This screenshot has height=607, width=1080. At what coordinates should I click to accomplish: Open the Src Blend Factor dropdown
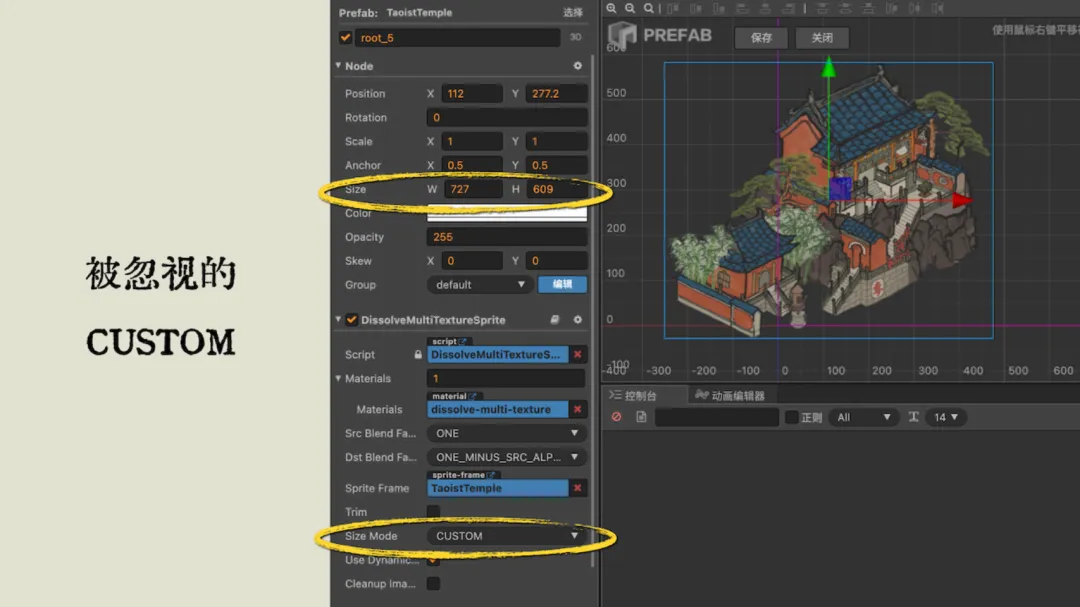[x=506, y=433]
